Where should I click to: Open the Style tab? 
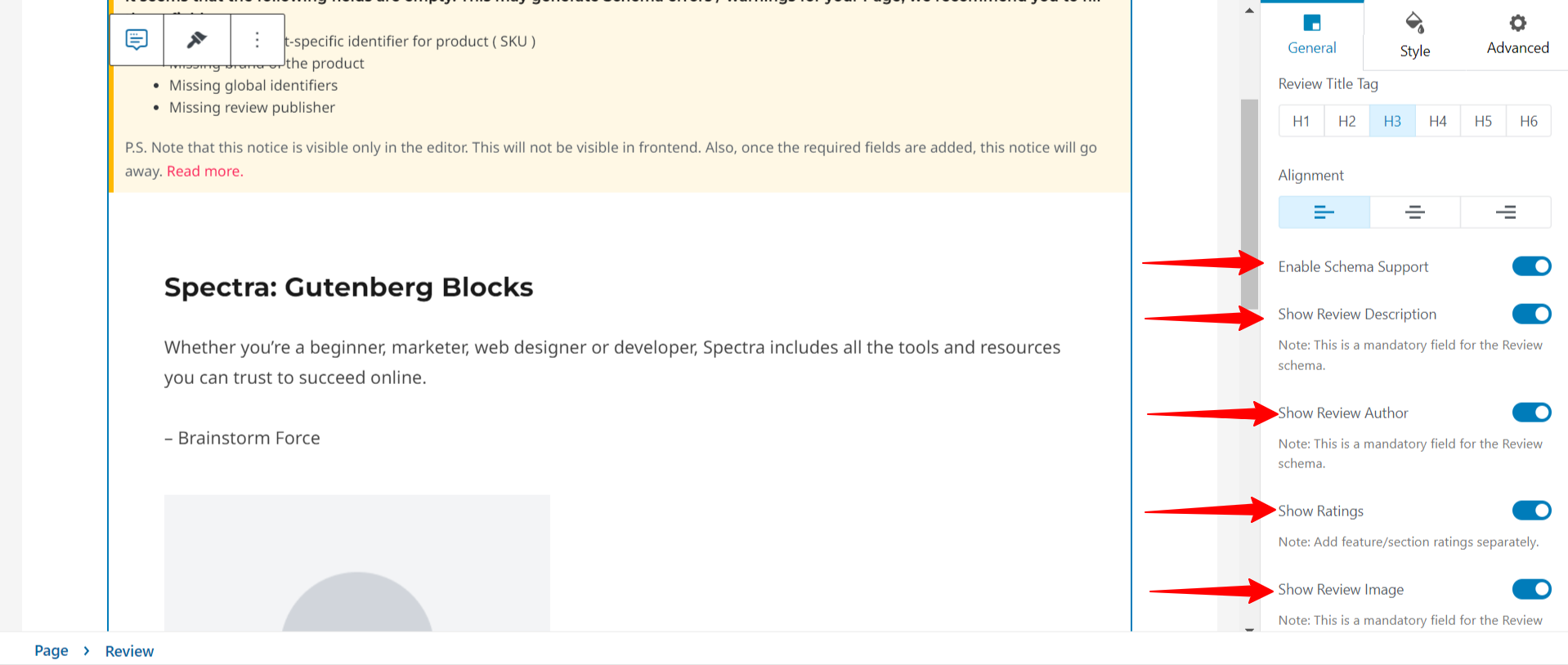[x=1414, y=35]
